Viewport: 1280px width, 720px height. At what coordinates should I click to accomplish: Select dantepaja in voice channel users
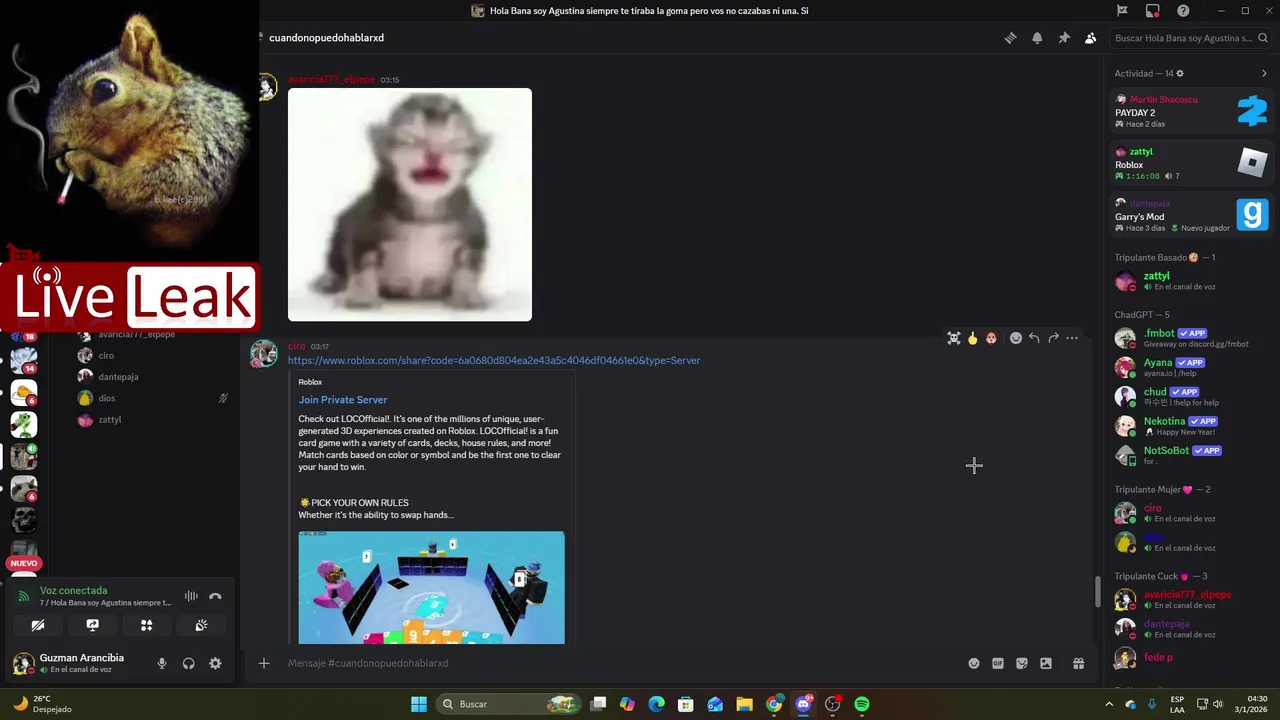coord(152,377)
